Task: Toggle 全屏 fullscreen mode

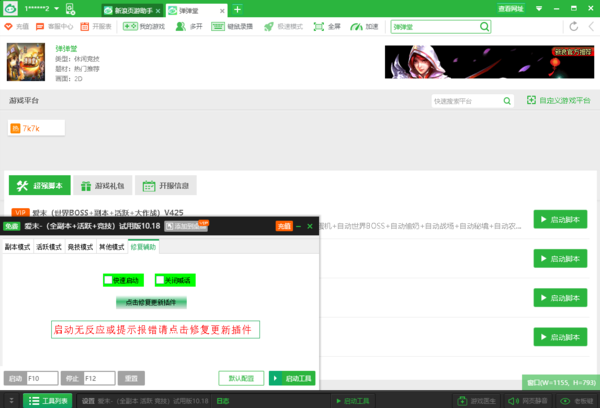Action: point(327,26)
